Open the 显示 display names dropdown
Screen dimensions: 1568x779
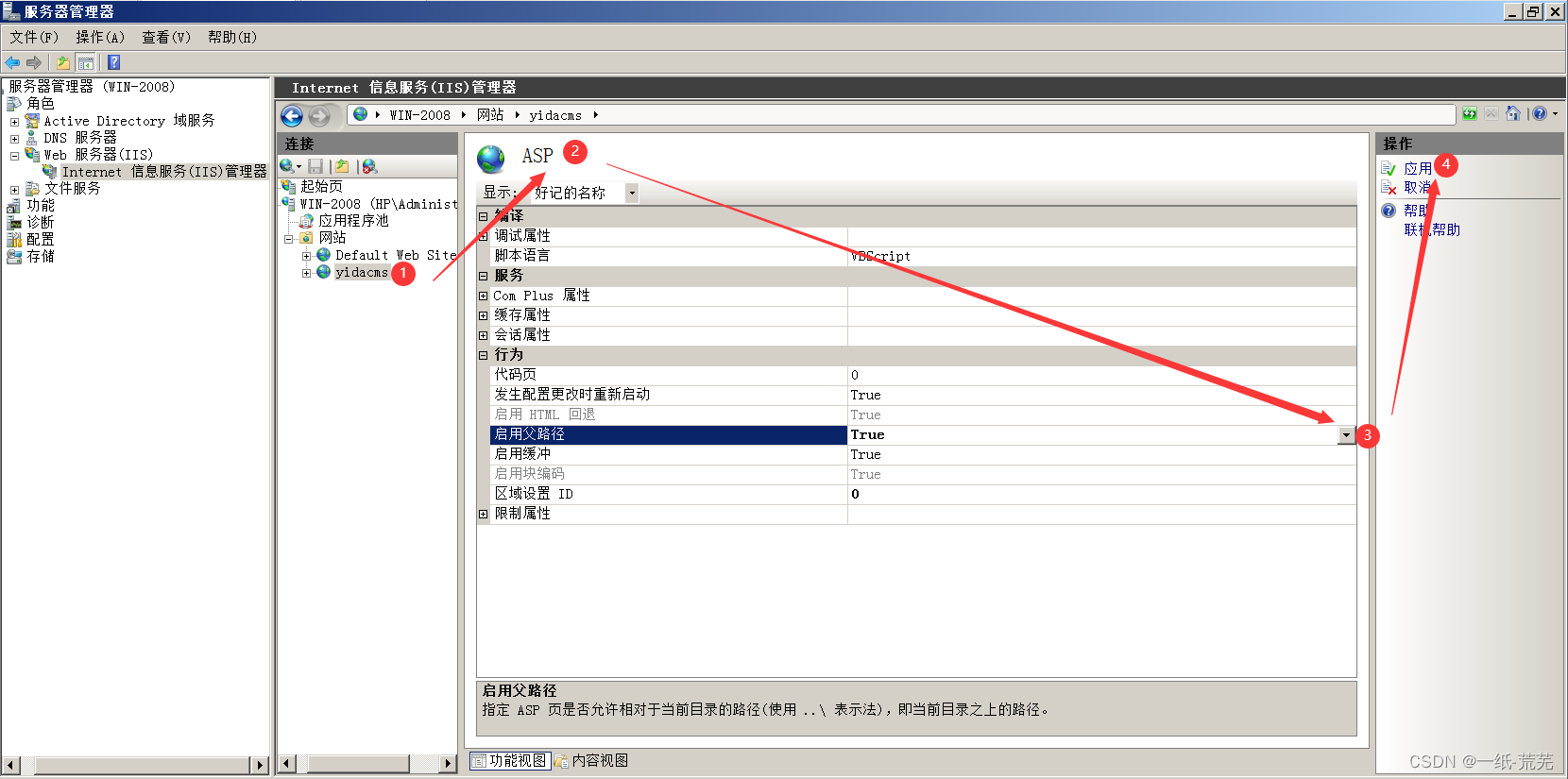(632, 193)
